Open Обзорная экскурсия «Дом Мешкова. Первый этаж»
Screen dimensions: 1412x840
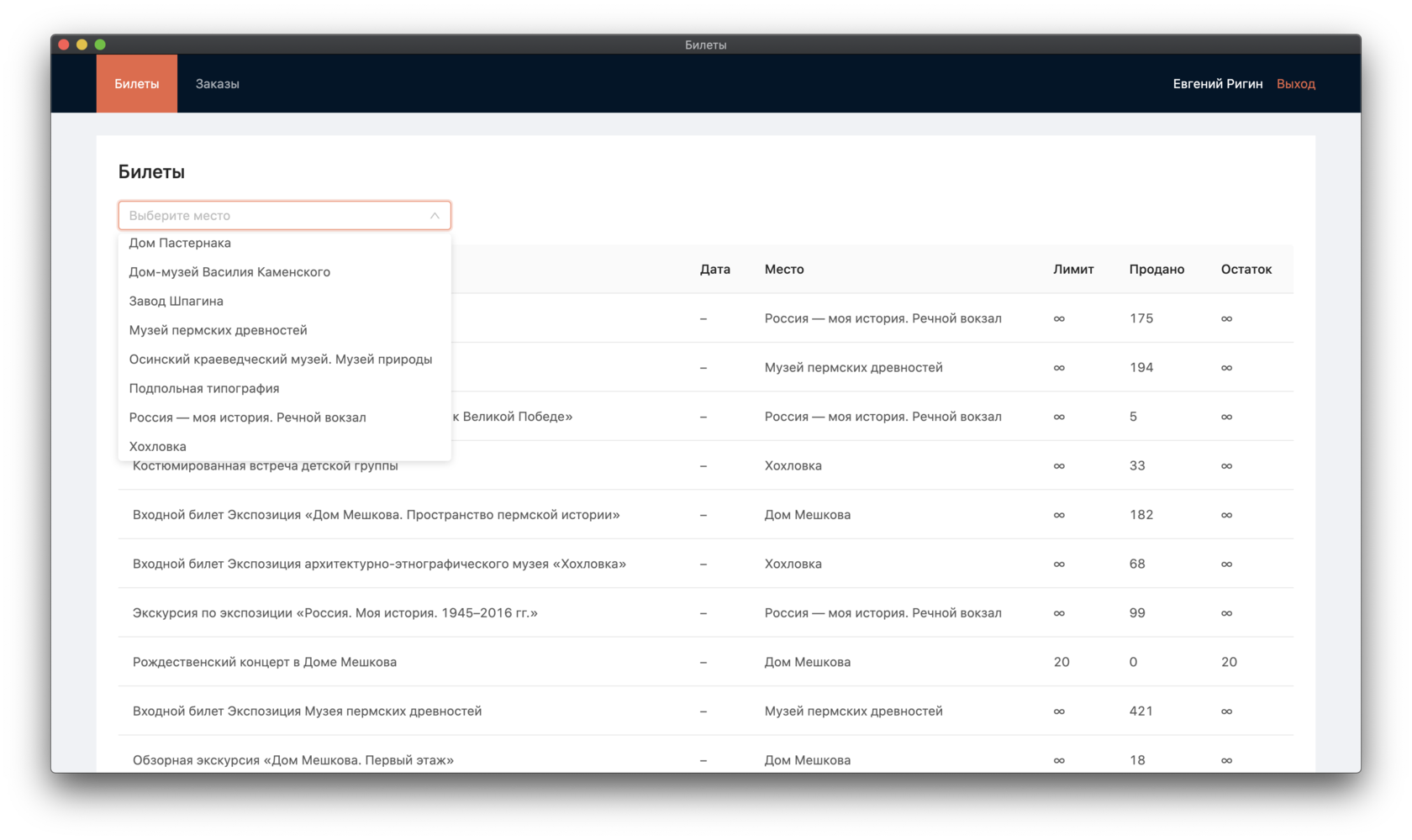point(706,755)
